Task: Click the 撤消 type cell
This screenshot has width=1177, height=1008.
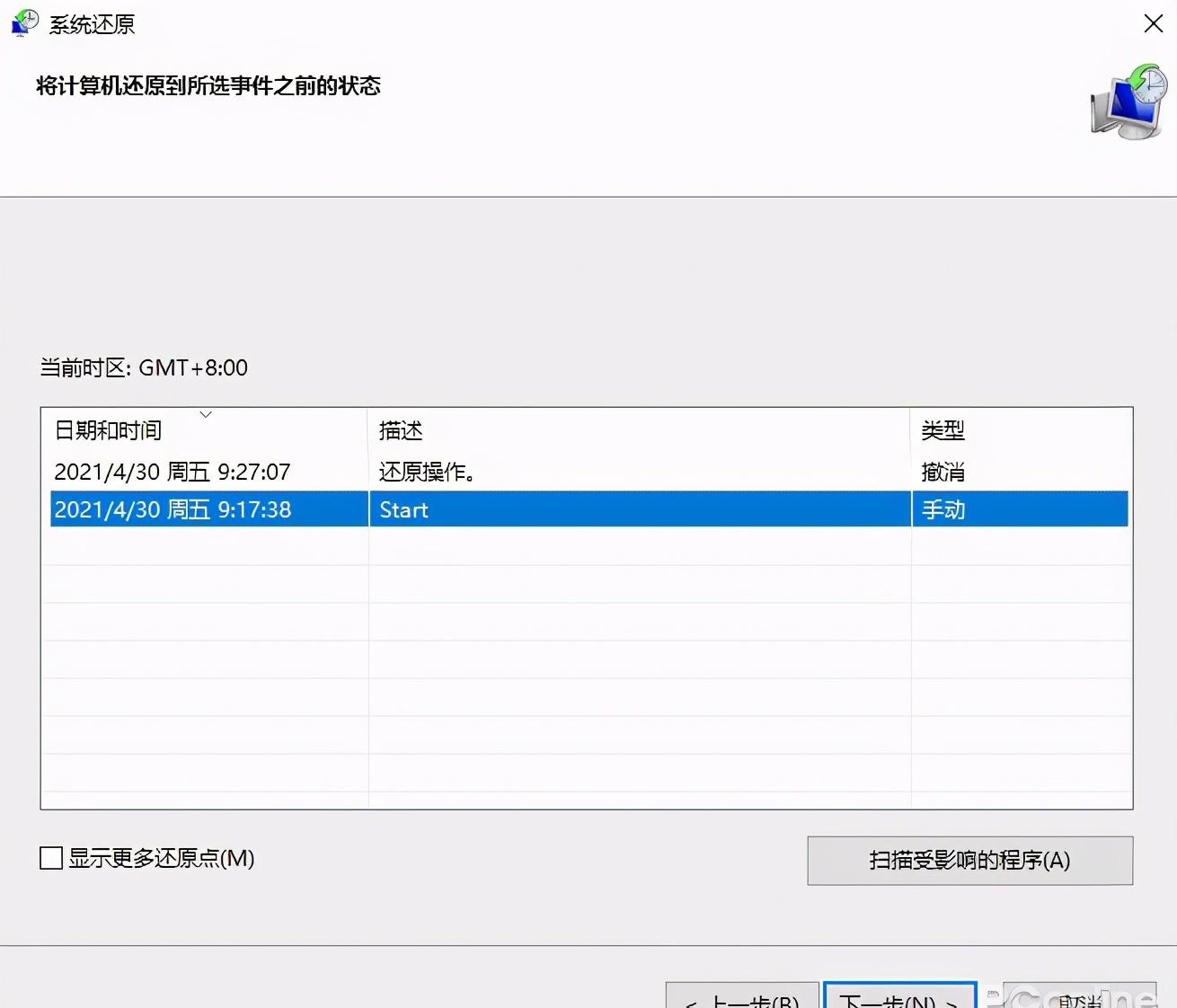Action: tap(943, 472)
